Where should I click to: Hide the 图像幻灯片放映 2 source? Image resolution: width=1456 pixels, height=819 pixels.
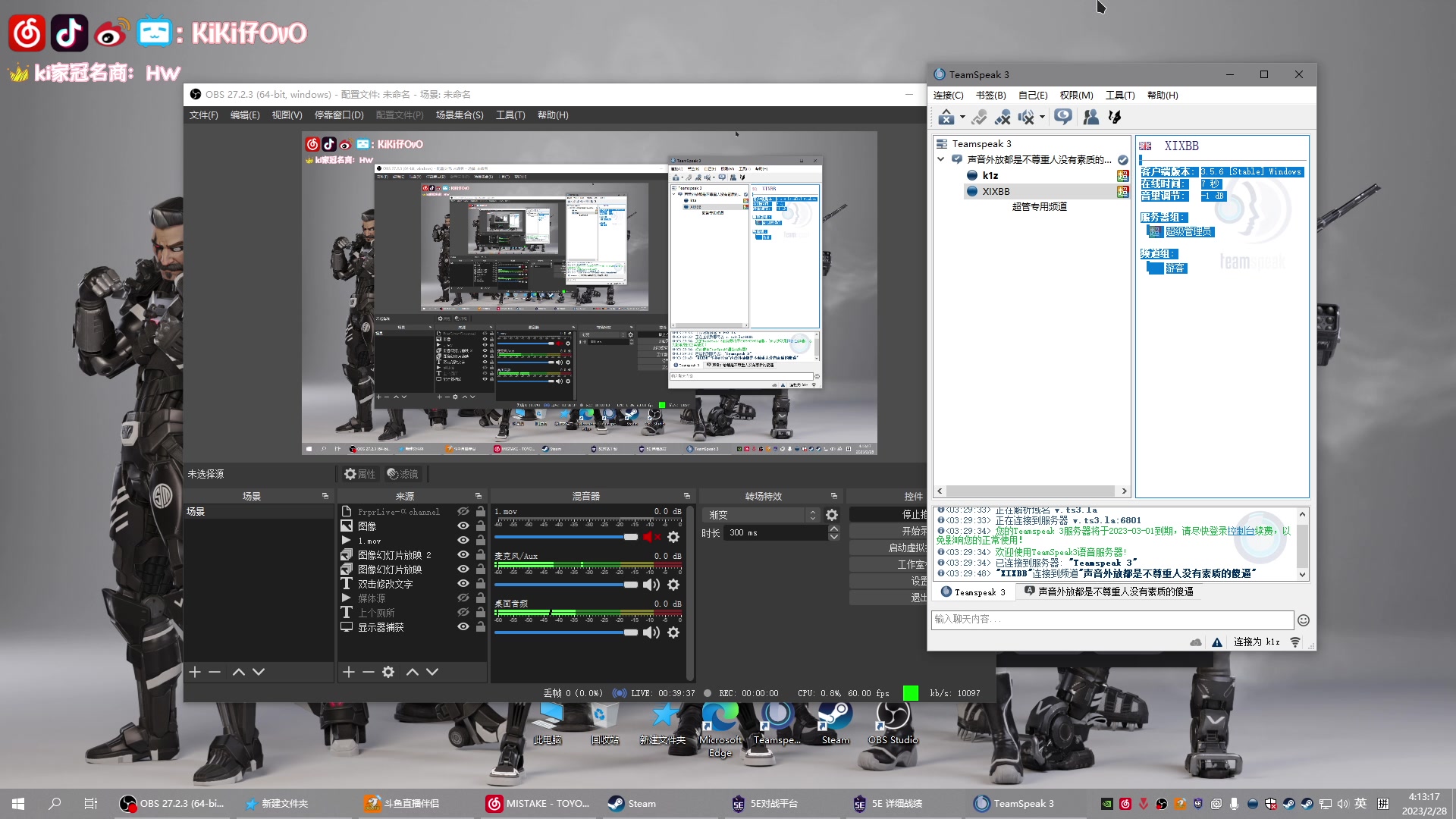(463, 555)
